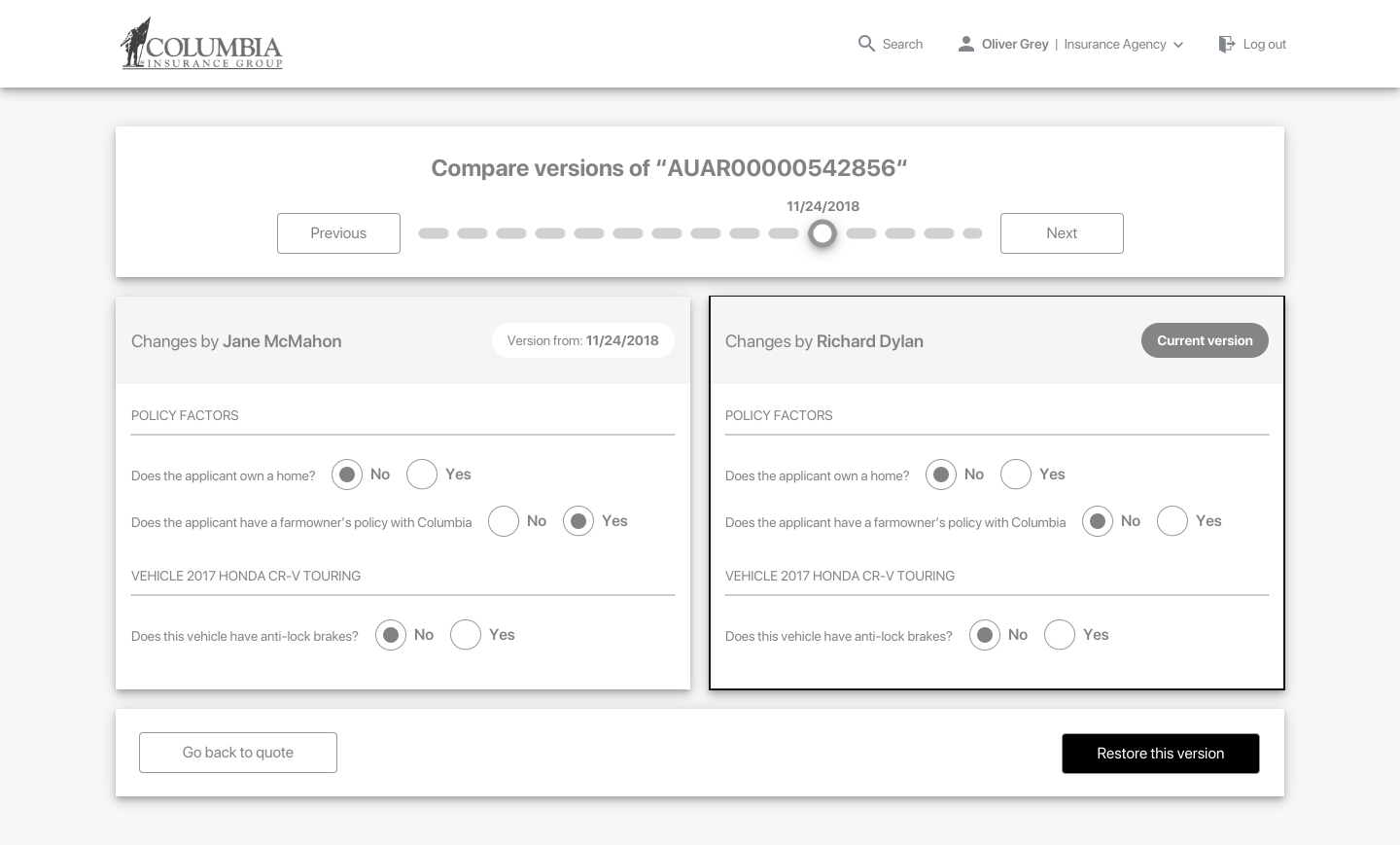This screenshot has width=1400, height=845.
Task: Select Yes for farmowner's policy in Jane McMahon panel
Action: point(578,521)
